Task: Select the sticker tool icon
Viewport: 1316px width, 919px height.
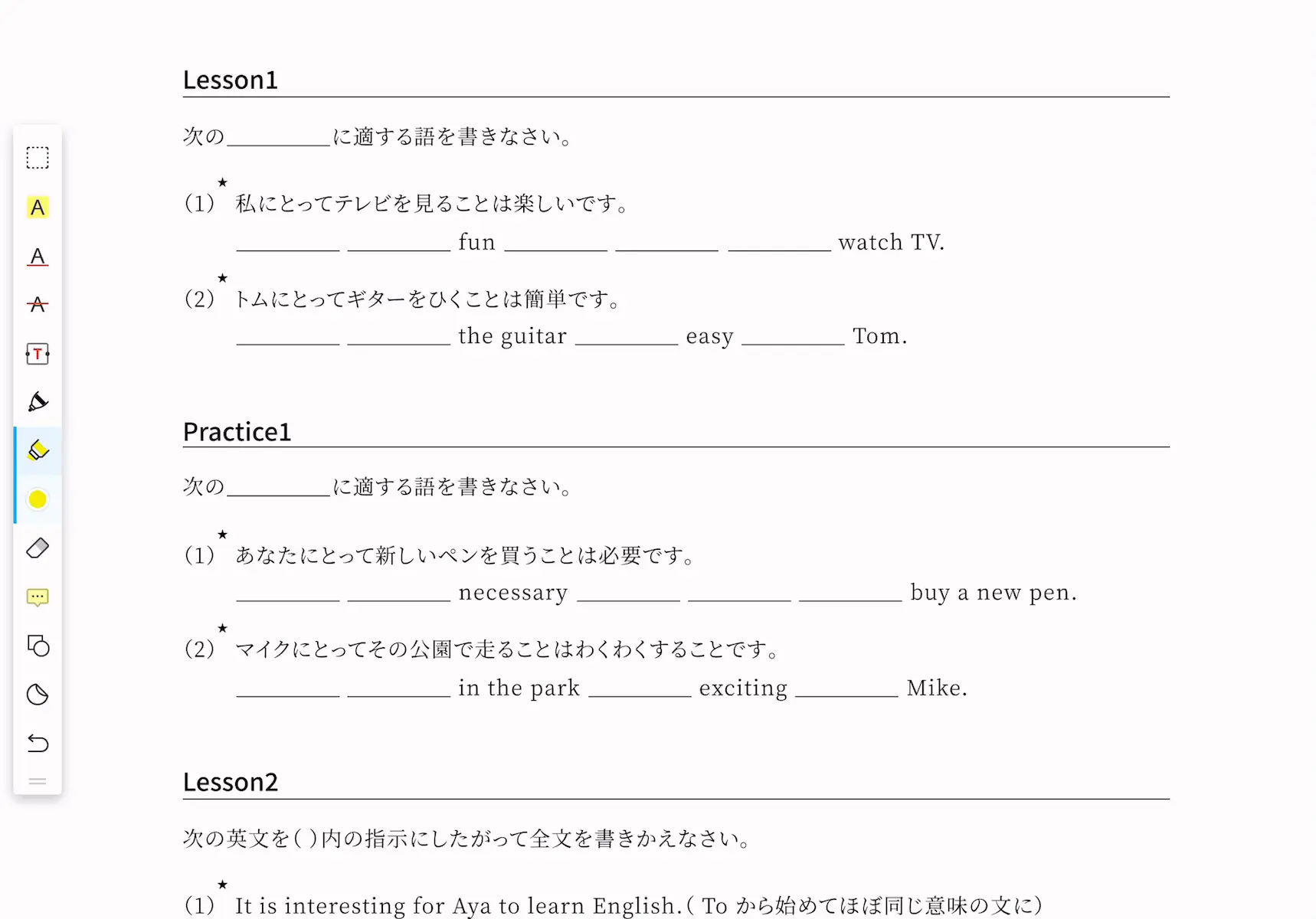Action: (x=38, y=695)
